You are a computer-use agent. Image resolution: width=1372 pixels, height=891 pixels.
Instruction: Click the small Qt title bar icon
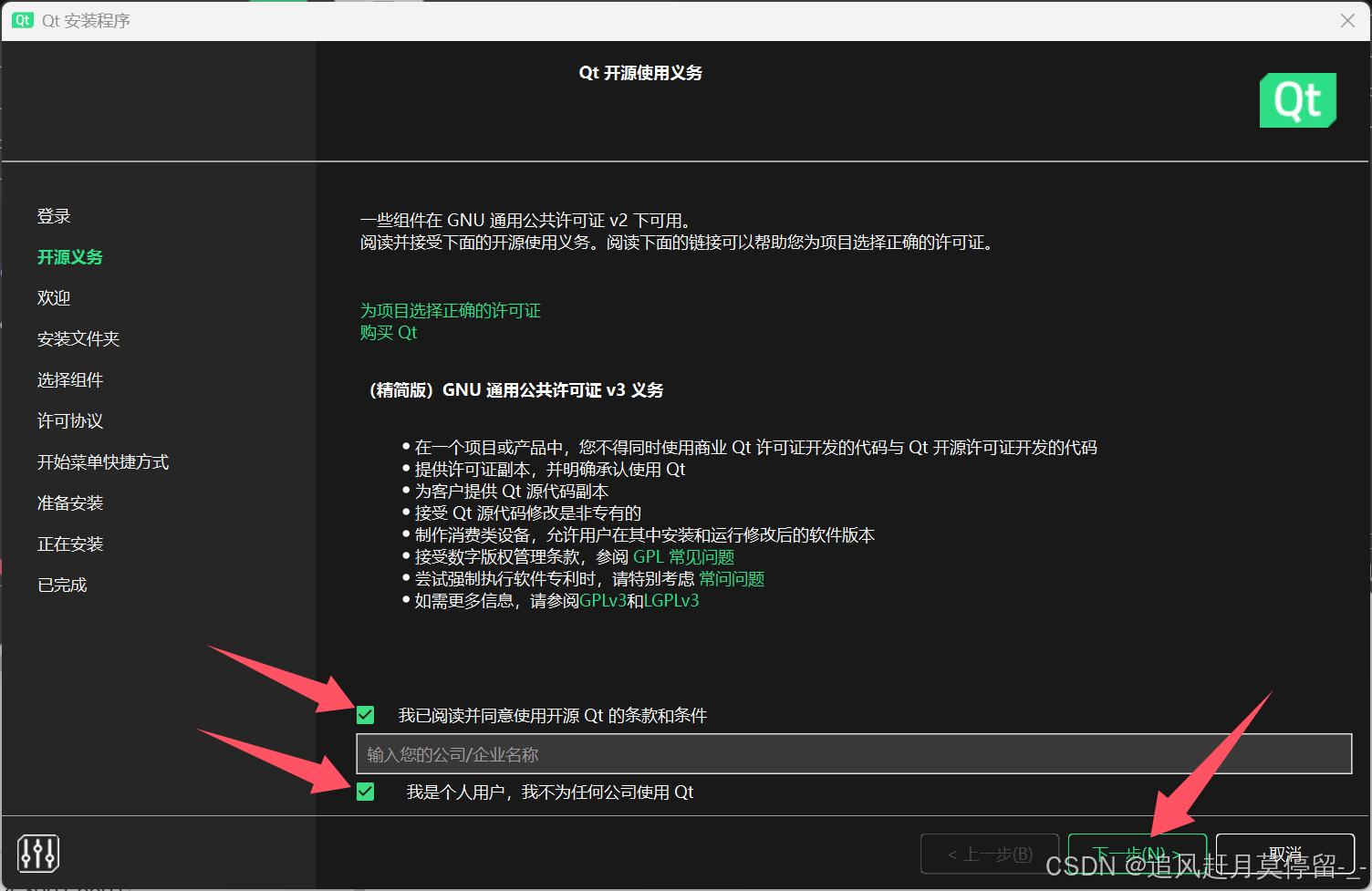tap(23, 20)
